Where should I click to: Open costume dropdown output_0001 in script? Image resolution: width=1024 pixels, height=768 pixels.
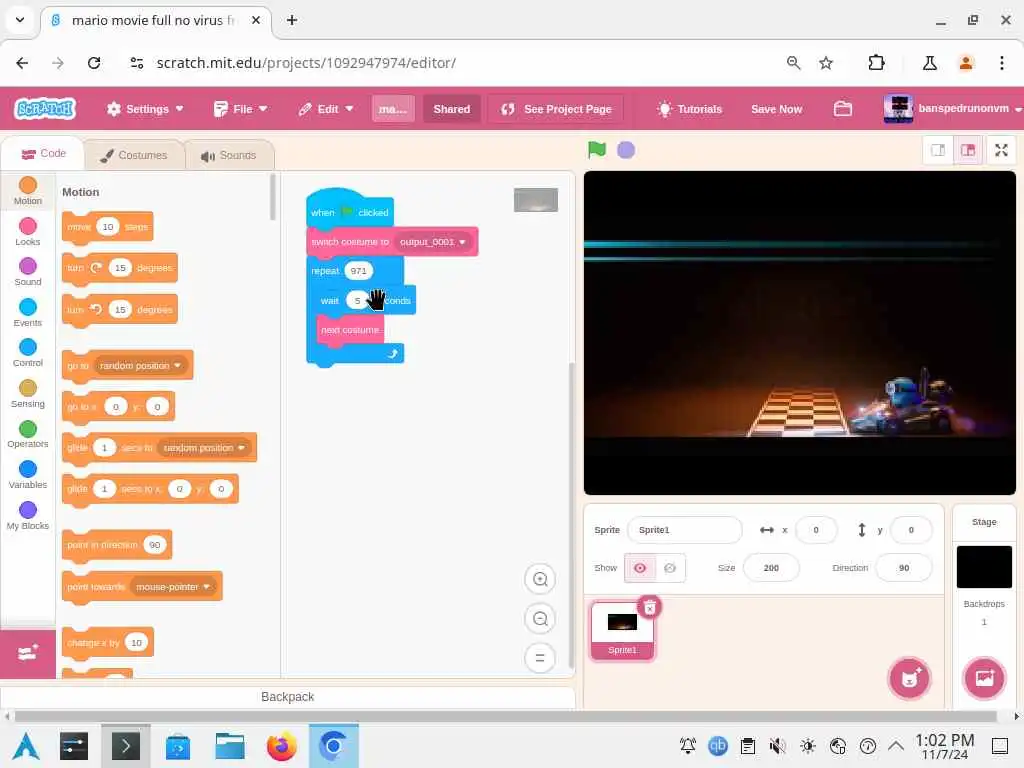tap(434, 242)
